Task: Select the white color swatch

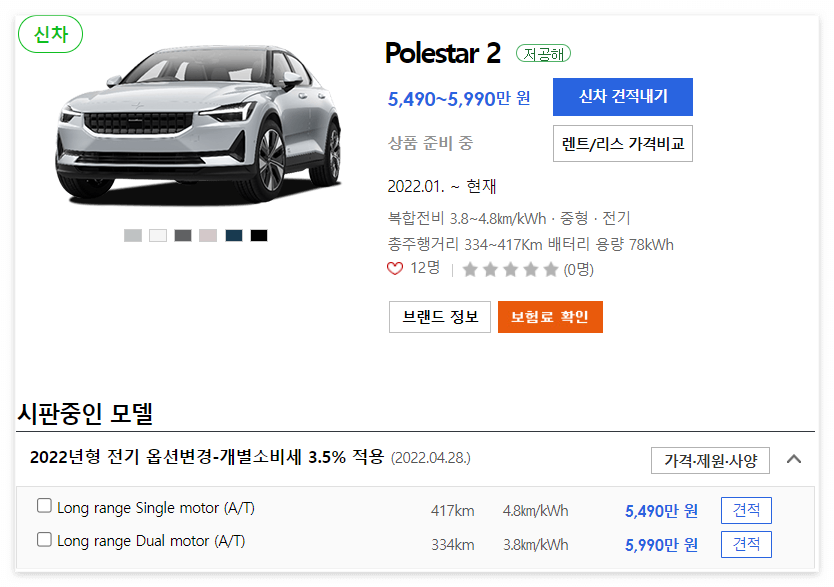Action: 158,236
